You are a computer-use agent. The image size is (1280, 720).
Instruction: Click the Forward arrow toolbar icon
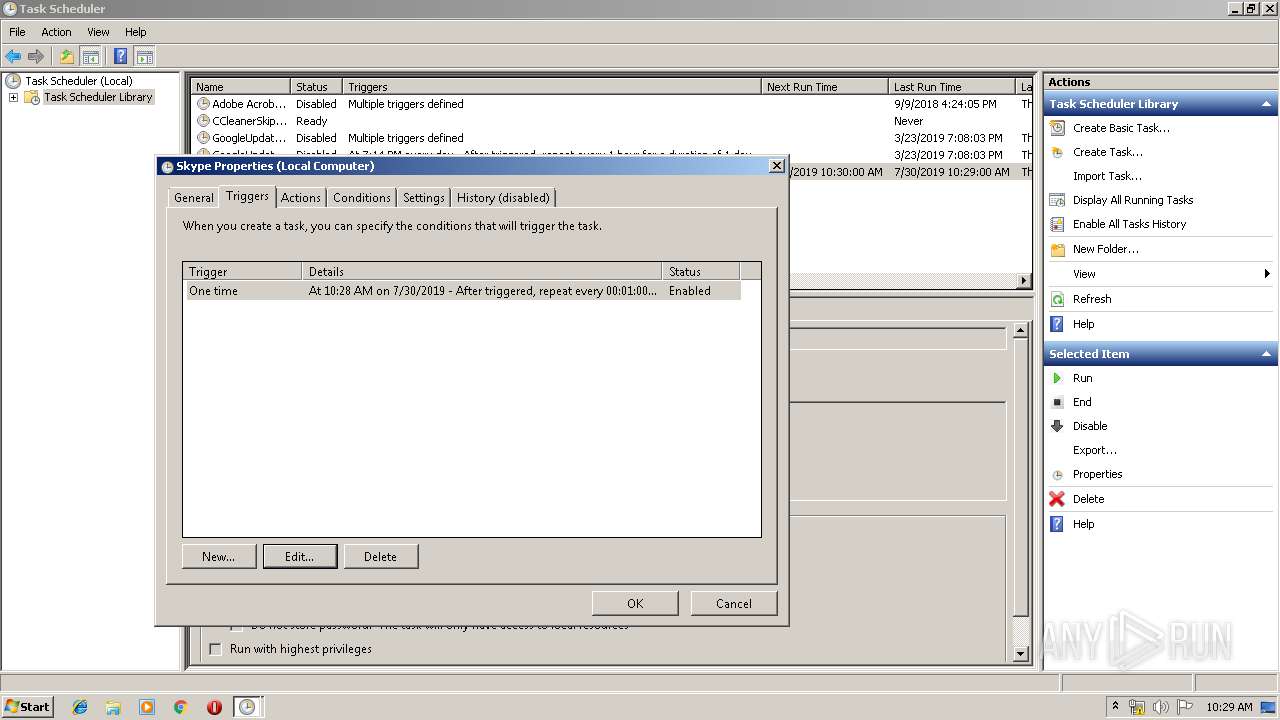point(36,57)
